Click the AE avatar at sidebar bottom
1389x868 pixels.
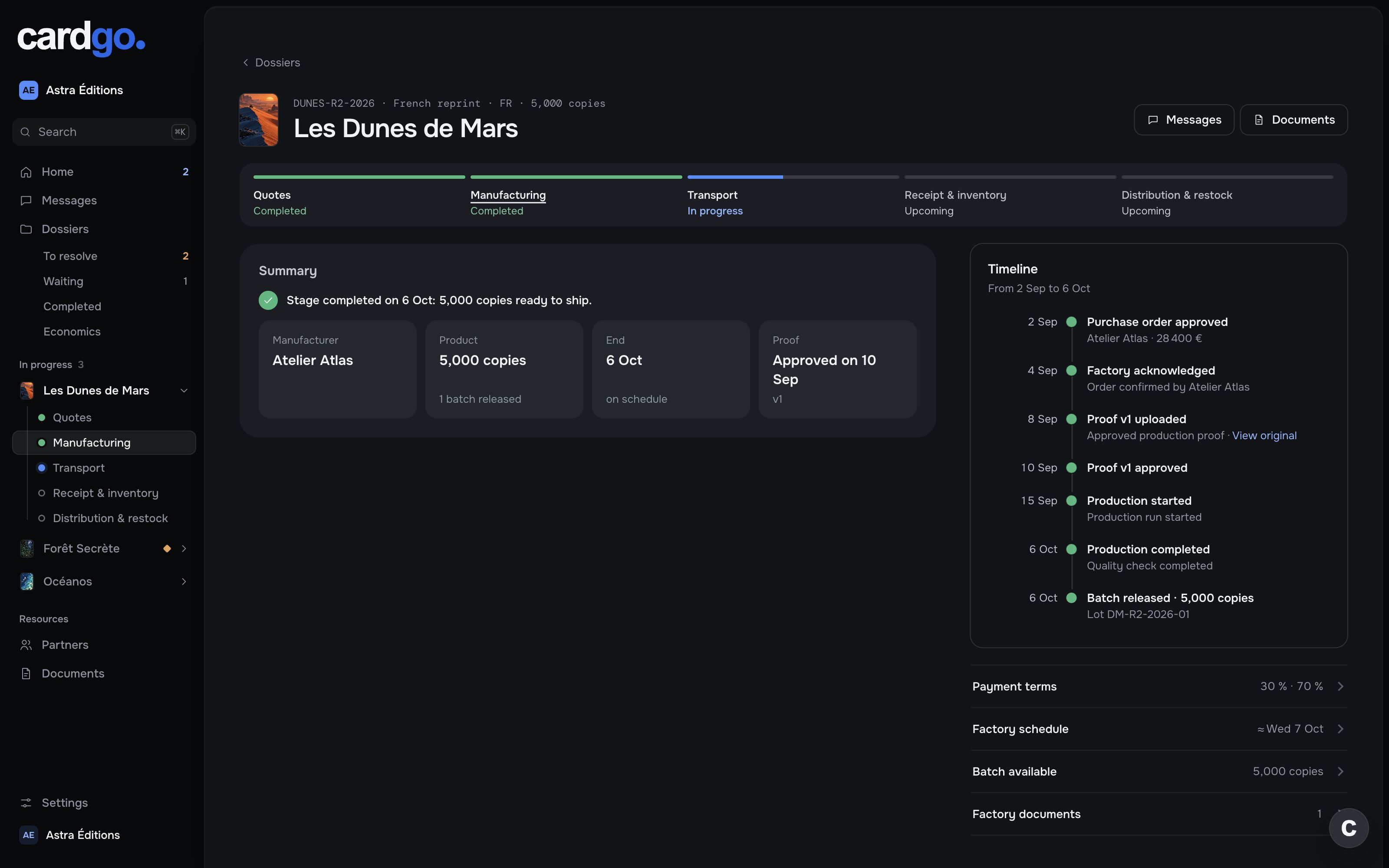(28, 835)
